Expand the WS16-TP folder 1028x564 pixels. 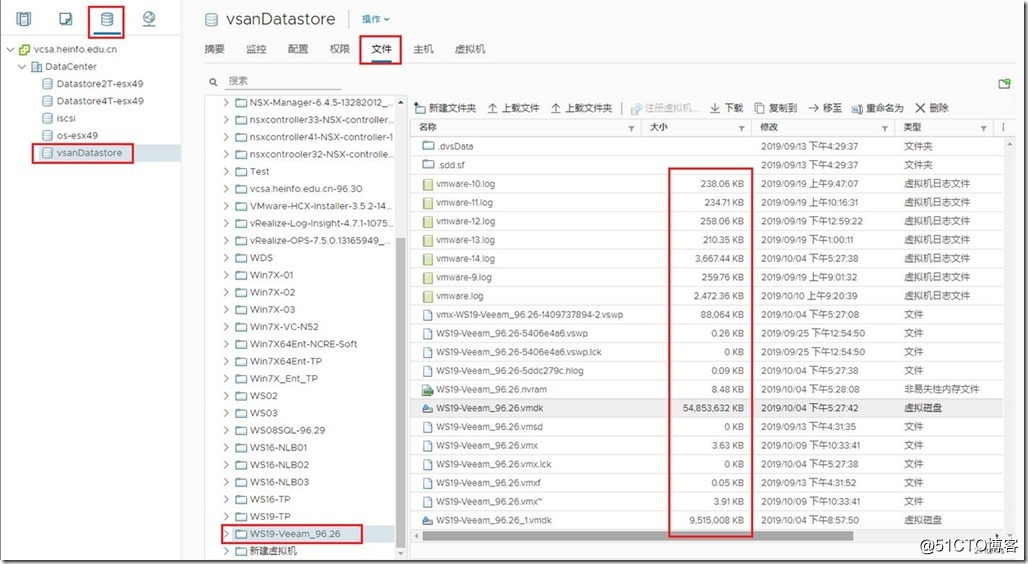[x=226, y=499]
